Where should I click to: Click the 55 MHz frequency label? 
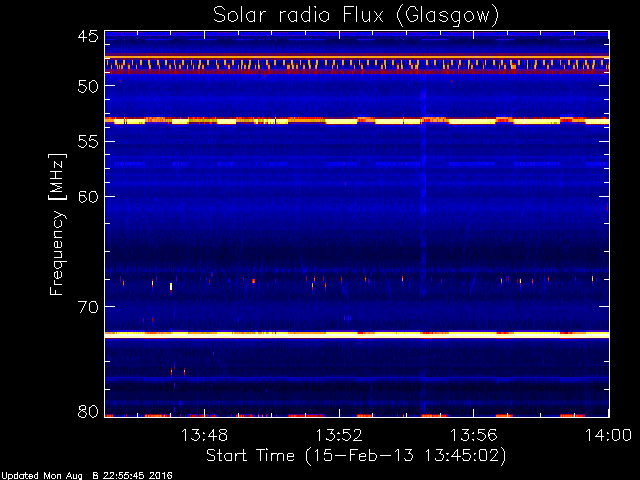(88, 142)
